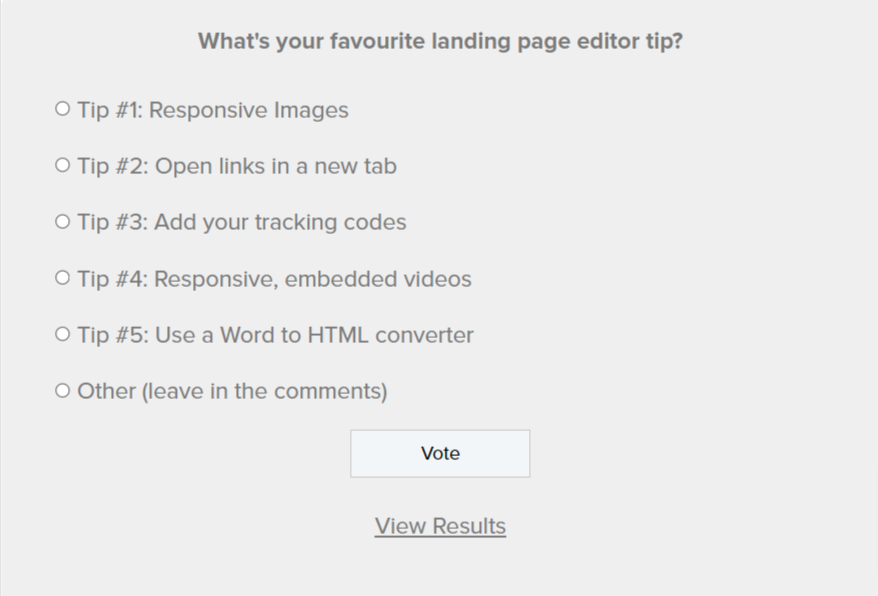This screenshot has height=596, width=878.
Task: Choose the Tip #2 radio button
Action: pyautogui.click(x=63, y=165)
